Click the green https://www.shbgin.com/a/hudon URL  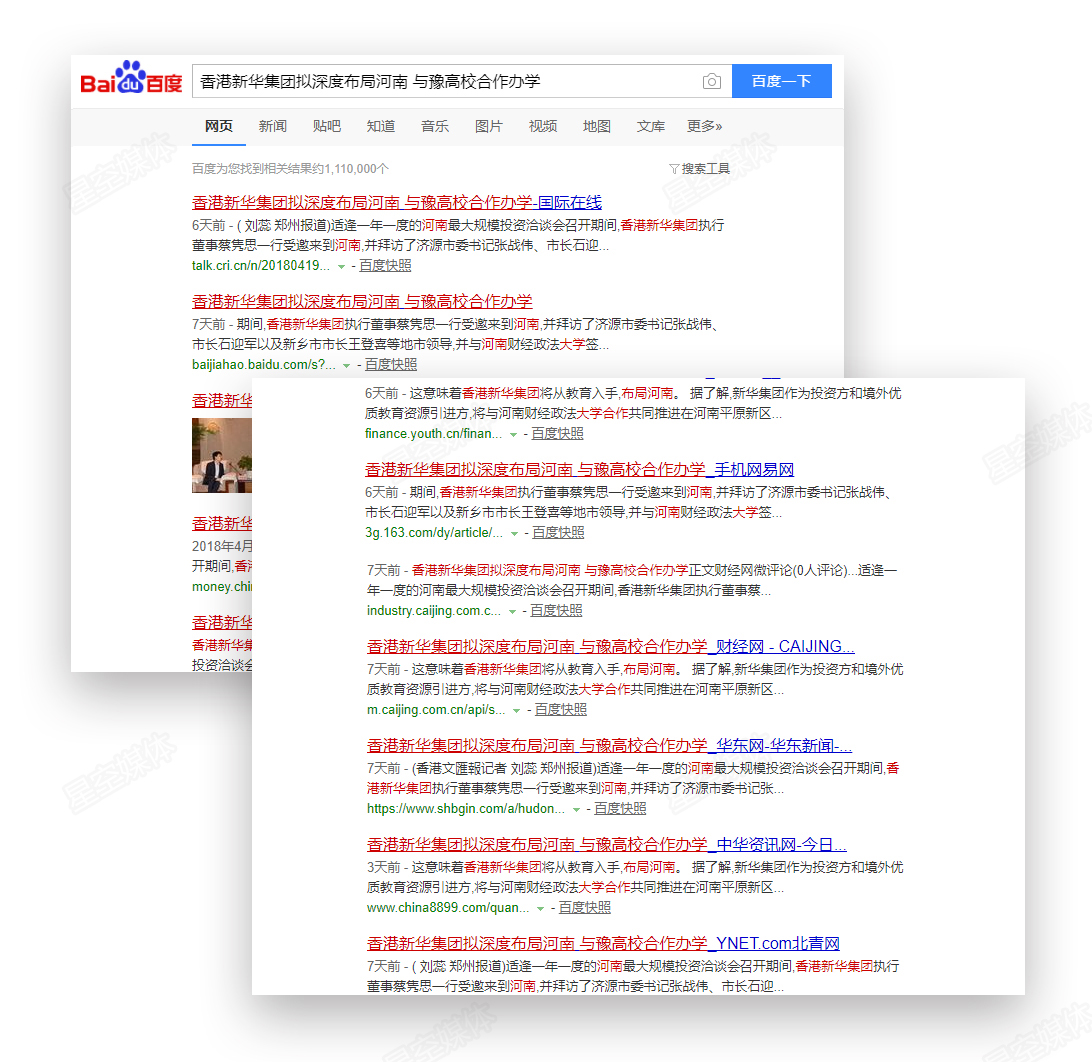pos(466,808)
